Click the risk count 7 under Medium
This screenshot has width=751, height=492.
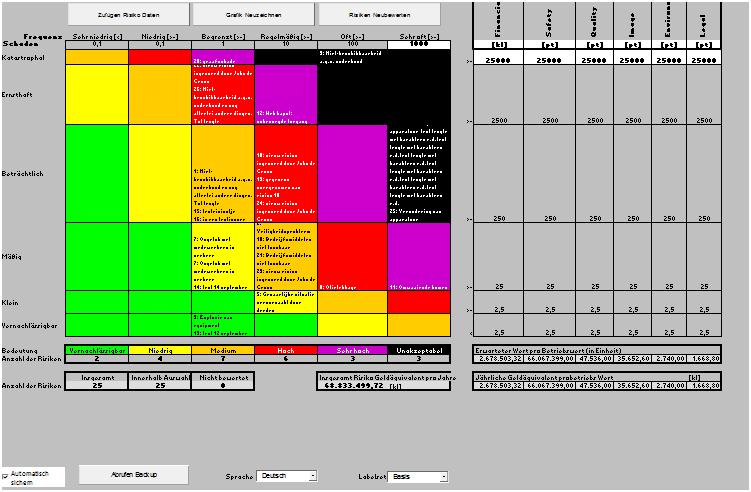[x=223, y=358]
